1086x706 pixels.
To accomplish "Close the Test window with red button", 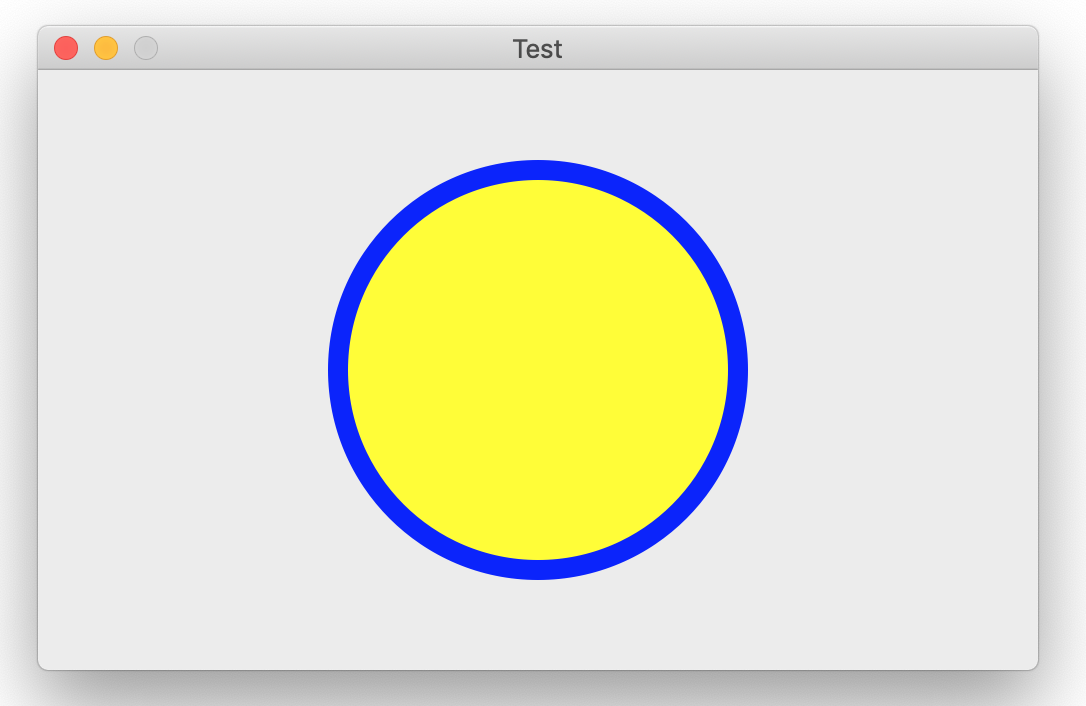I will click(x=66, y=48).
